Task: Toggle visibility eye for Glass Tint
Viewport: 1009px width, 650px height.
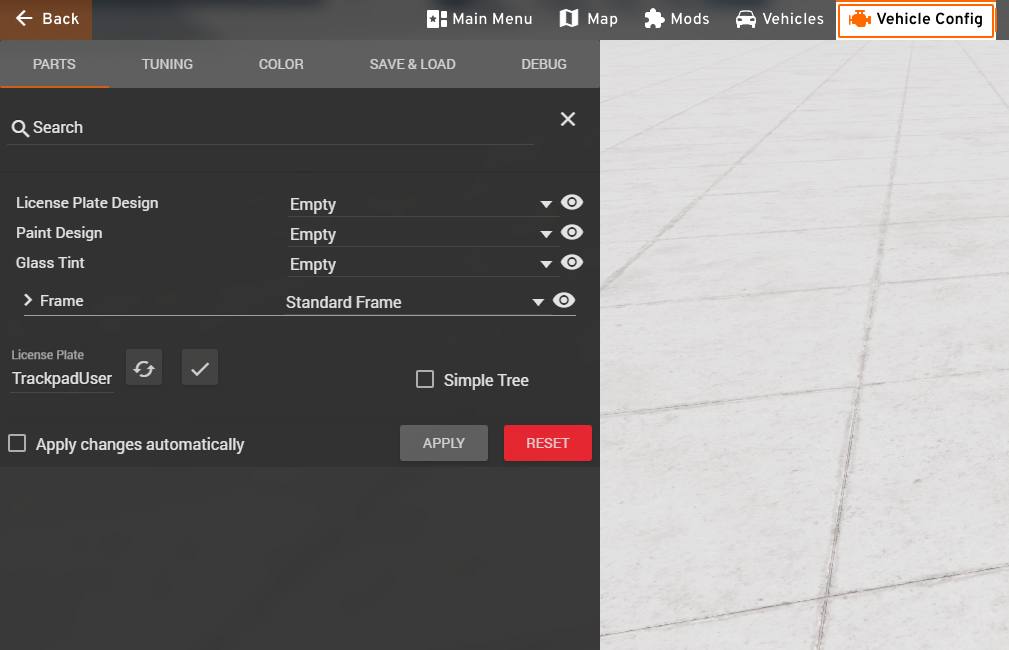Action: [x=571, y=263]
